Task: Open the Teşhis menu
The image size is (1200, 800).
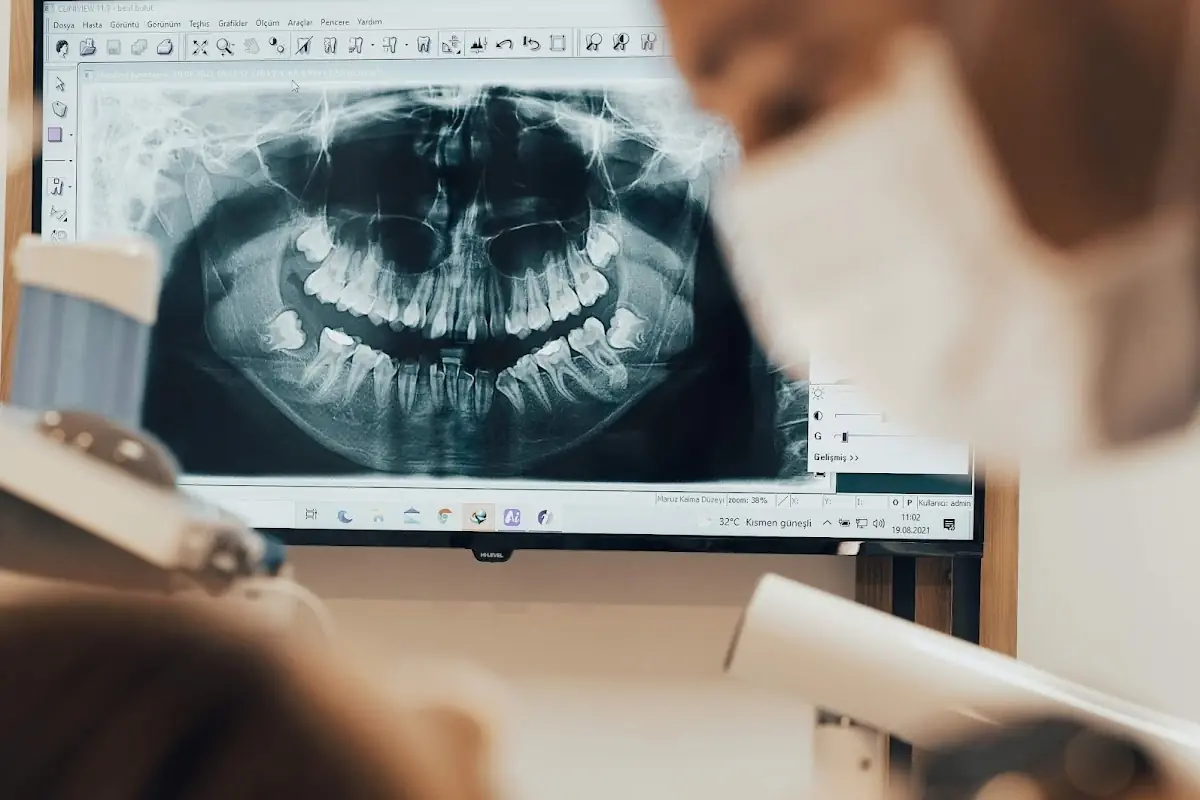Action: tap(200, 23)
